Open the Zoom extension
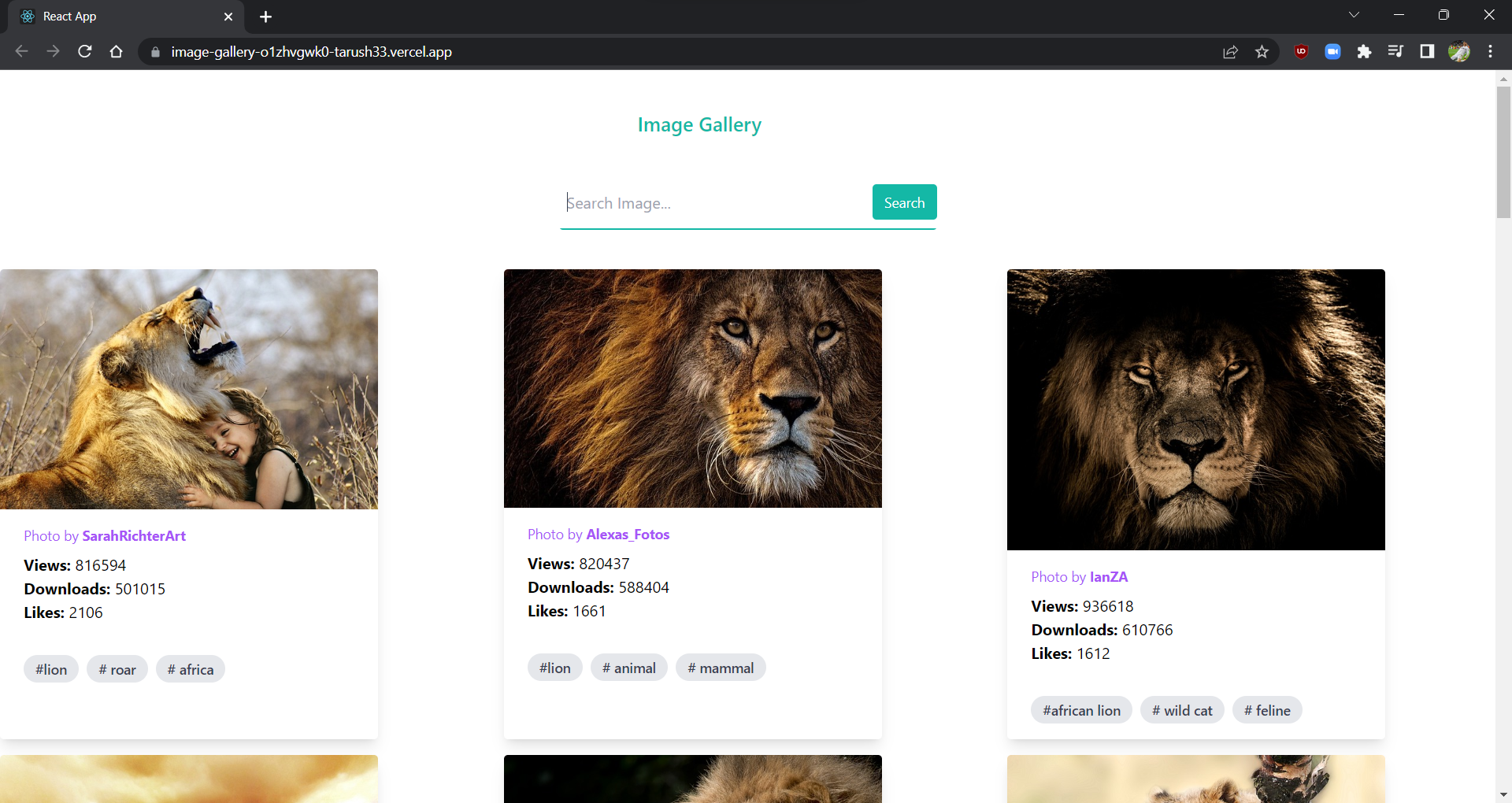1512x803 pixels. click(x=1332, y=52)
